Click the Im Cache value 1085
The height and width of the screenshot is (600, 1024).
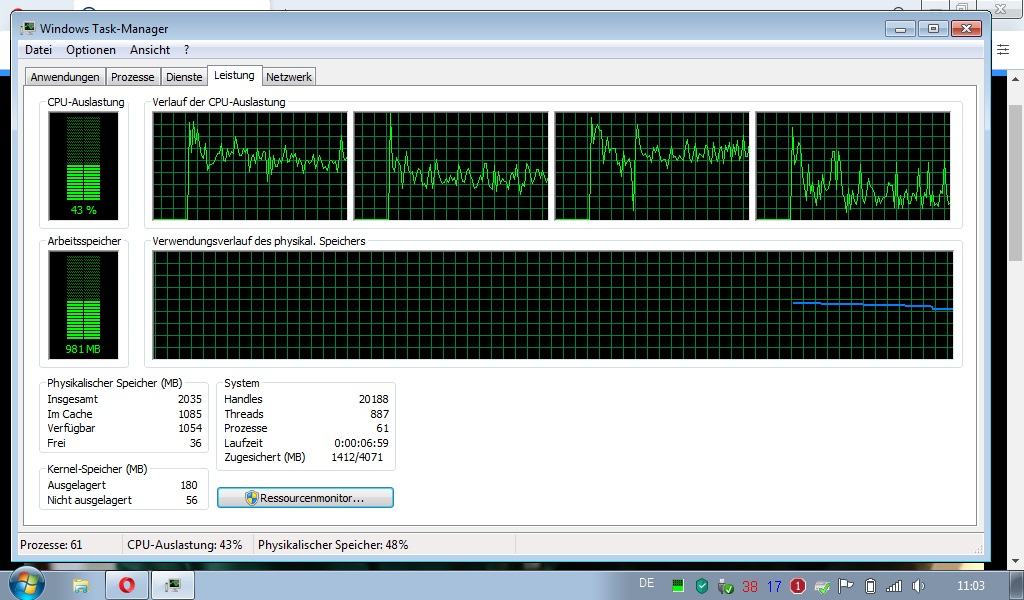(x=189, y=414)
